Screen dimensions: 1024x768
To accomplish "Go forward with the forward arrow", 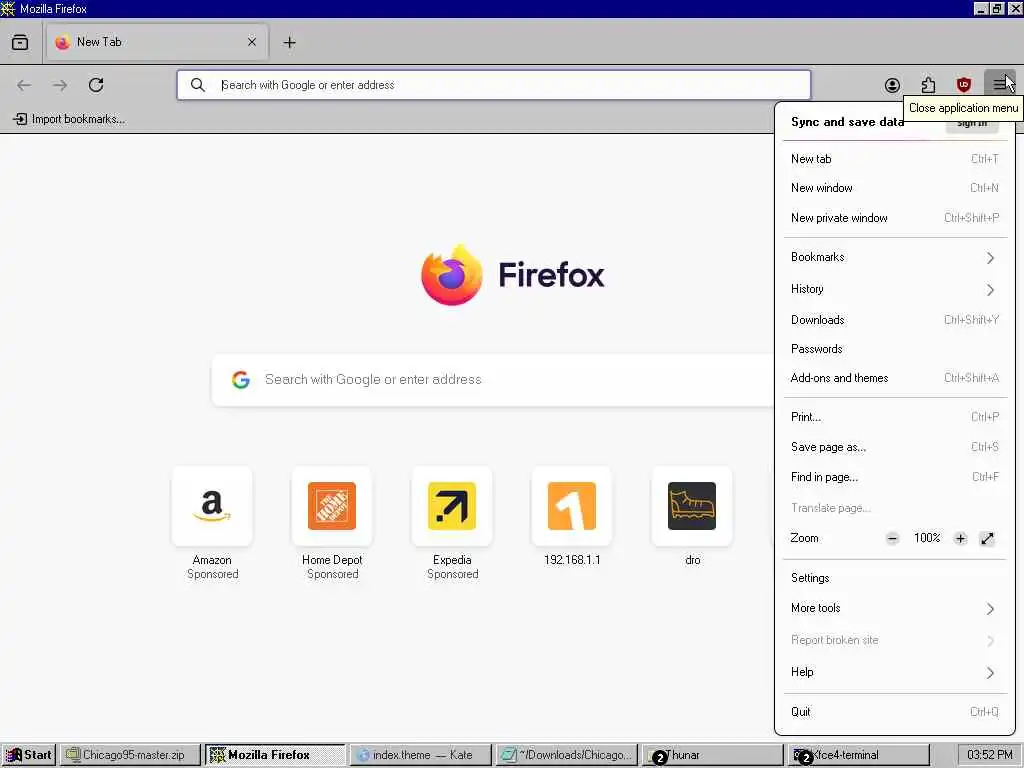I will [x=60, y=85].
